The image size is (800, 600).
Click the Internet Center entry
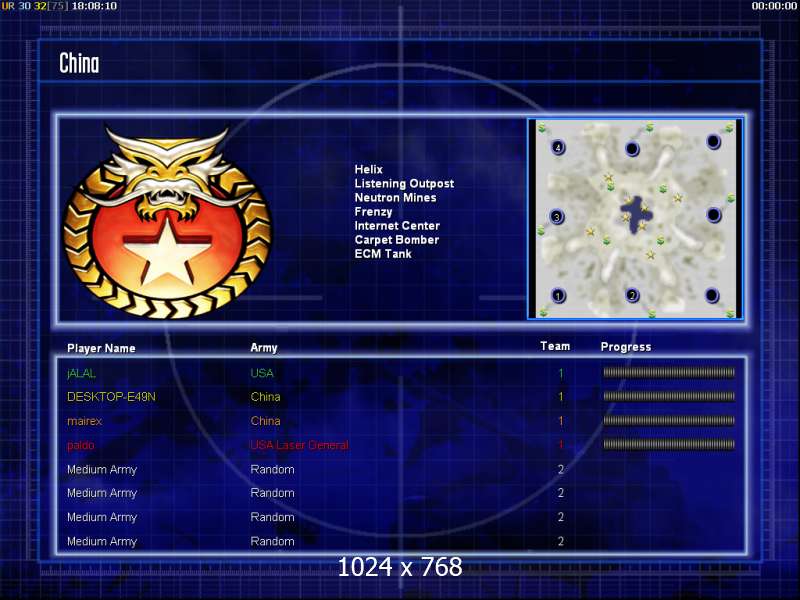[x=397, y=226]
